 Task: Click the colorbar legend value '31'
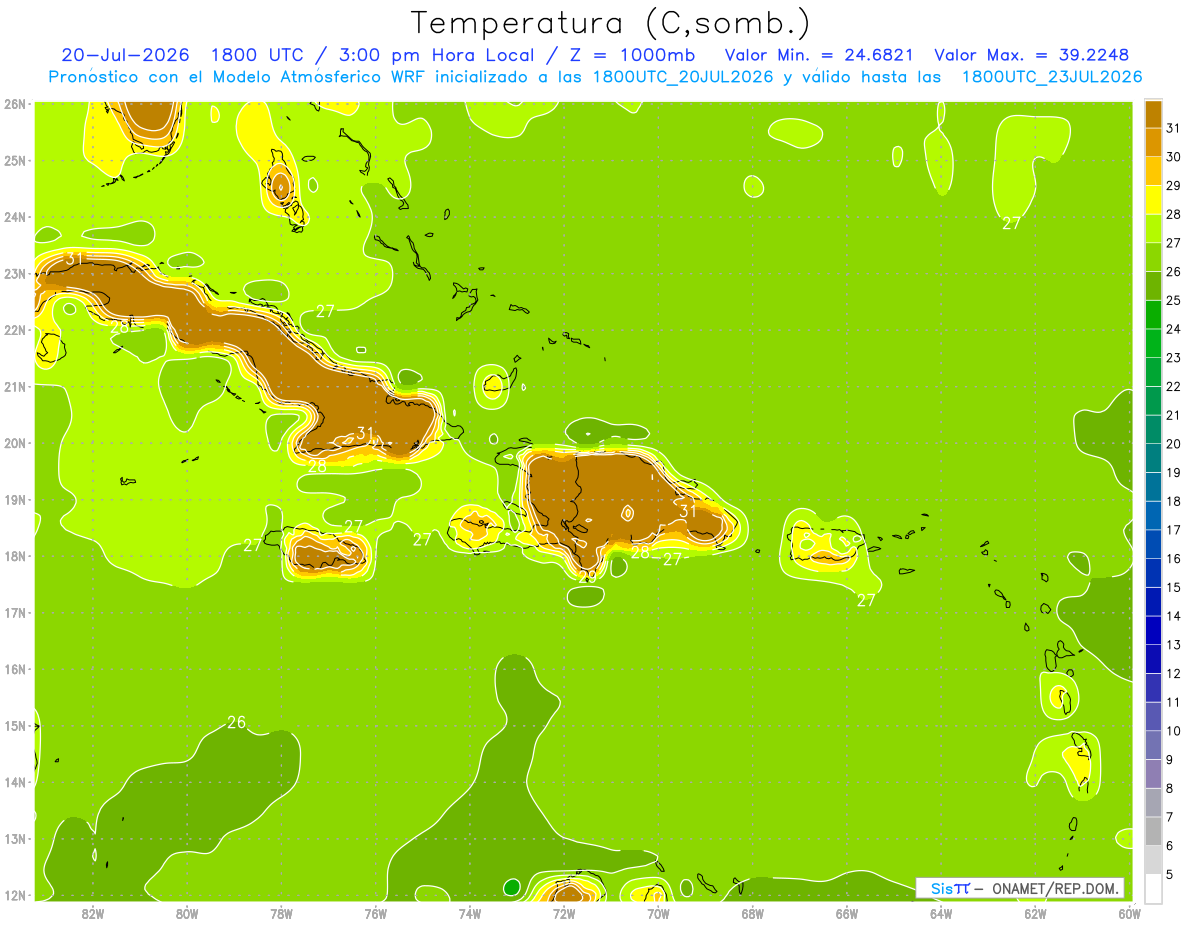coord(1173,128)
